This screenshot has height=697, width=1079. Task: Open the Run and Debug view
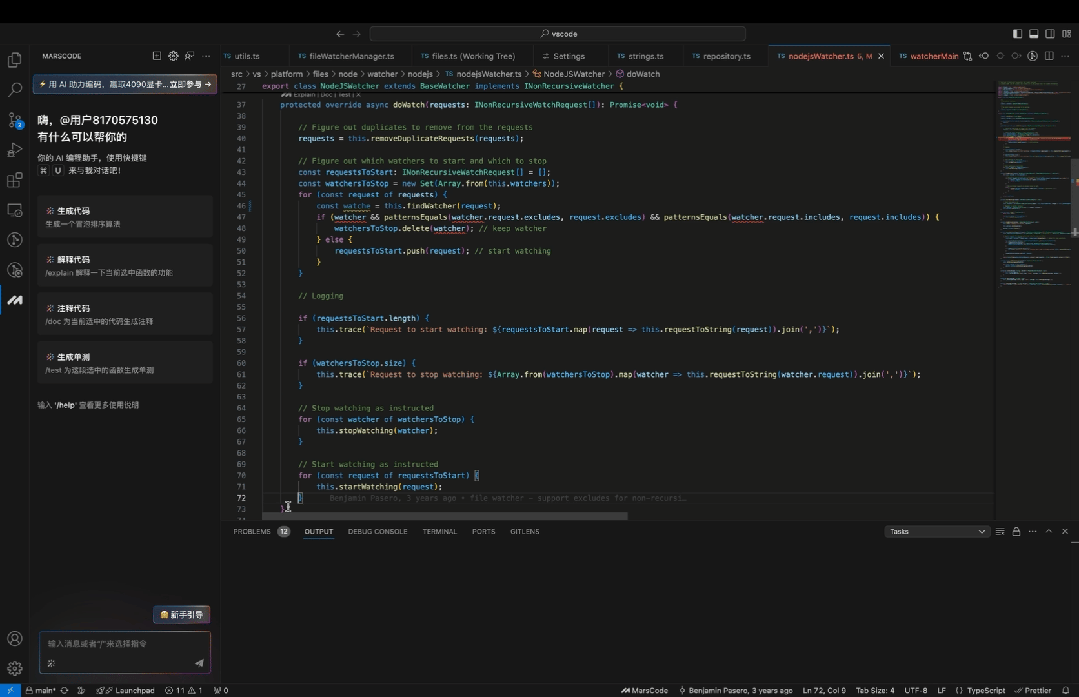[x=14, y=150]
